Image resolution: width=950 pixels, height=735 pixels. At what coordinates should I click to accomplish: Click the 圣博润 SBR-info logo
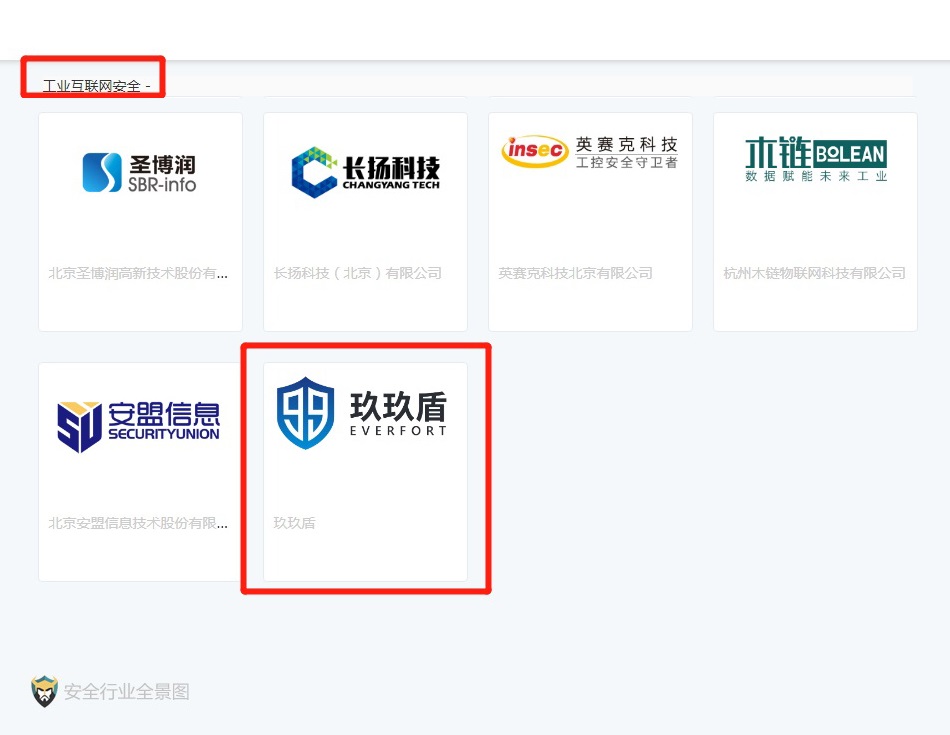coord(139,173)
